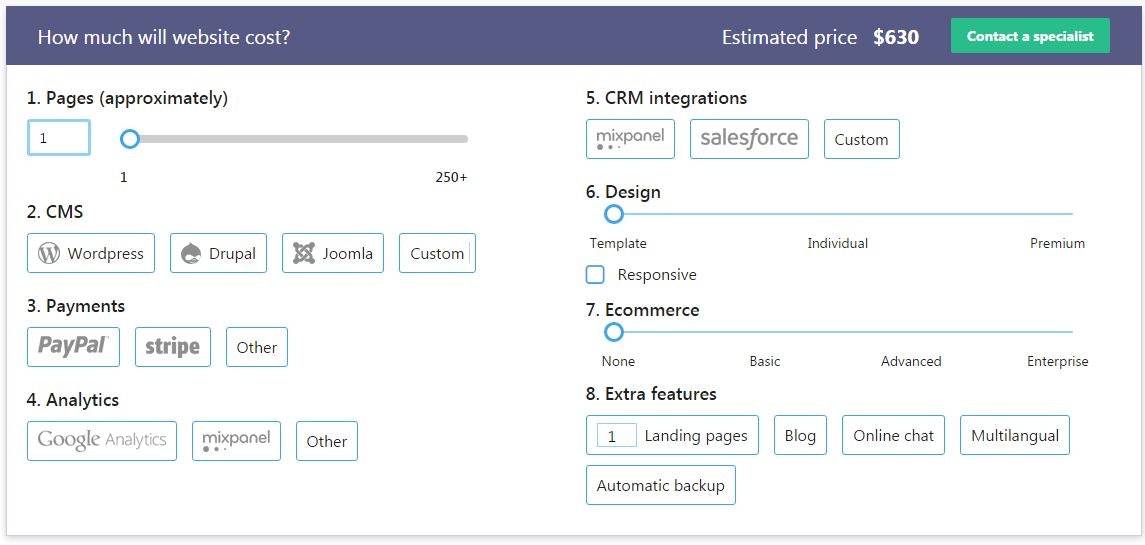Enable the Online chat feature
1145x545 pixels.
[893, 435]
